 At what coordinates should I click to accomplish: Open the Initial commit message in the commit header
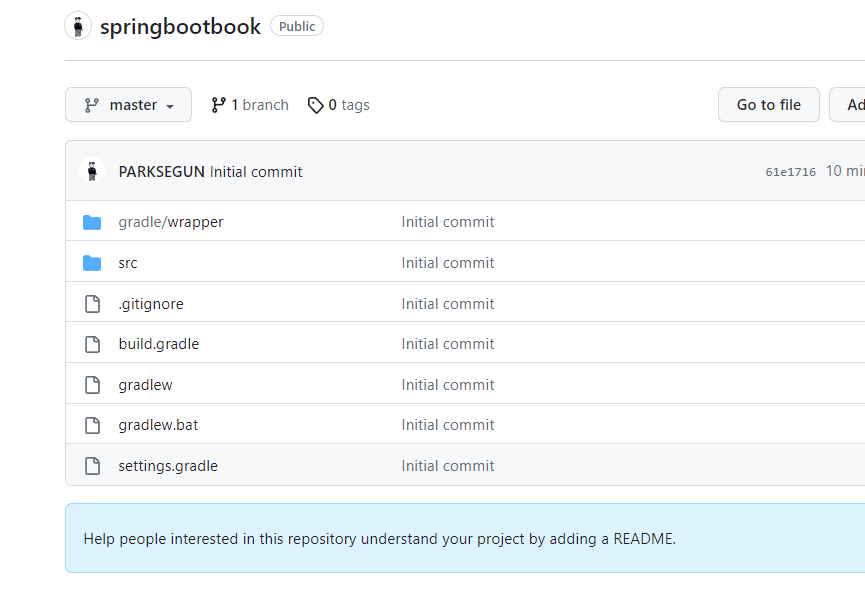pyautogui.click(x=256, y=172)
